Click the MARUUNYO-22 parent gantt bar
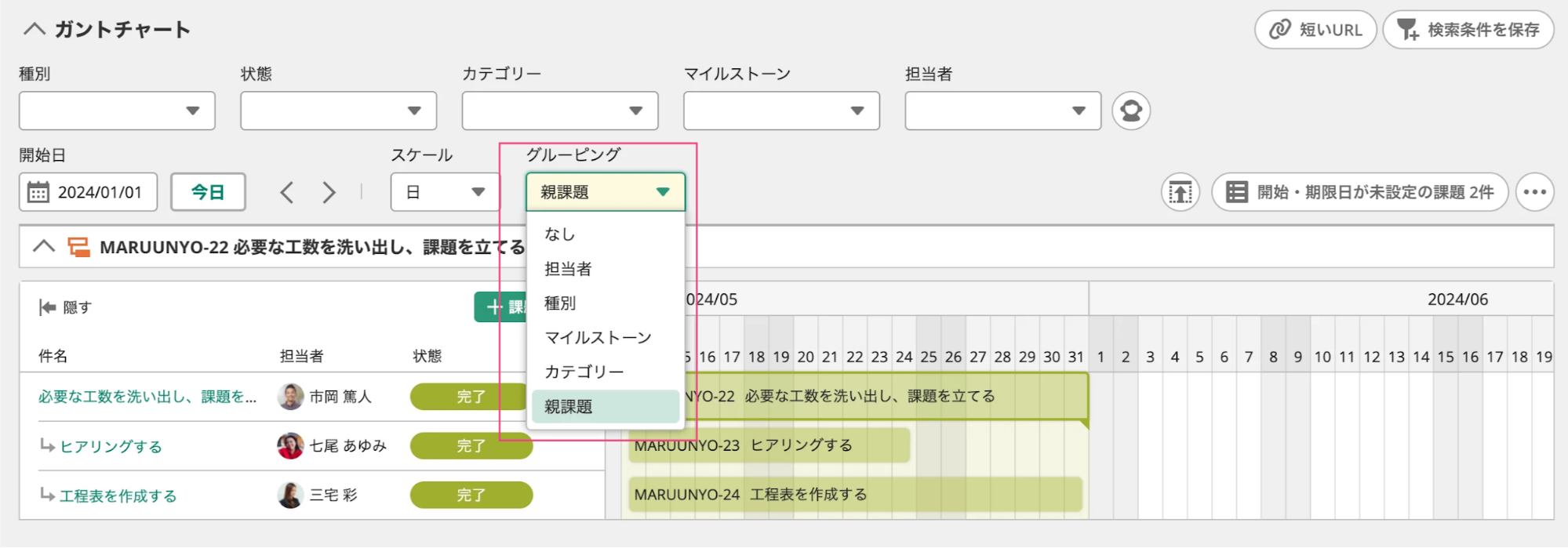 [x=886, y=396]
